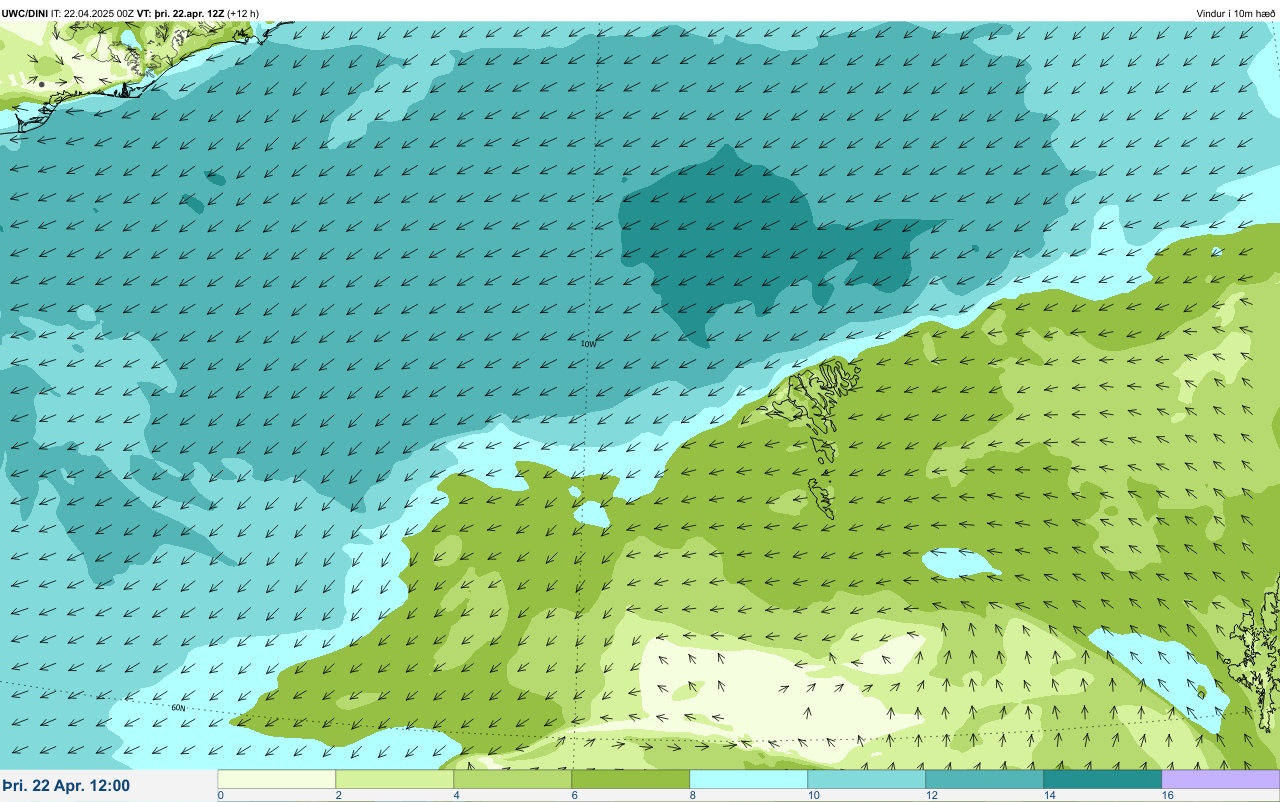Click the 14–16 dark teal legend swatch
This screenshot has height=802, width=1280.
(x=1103, y=779)
